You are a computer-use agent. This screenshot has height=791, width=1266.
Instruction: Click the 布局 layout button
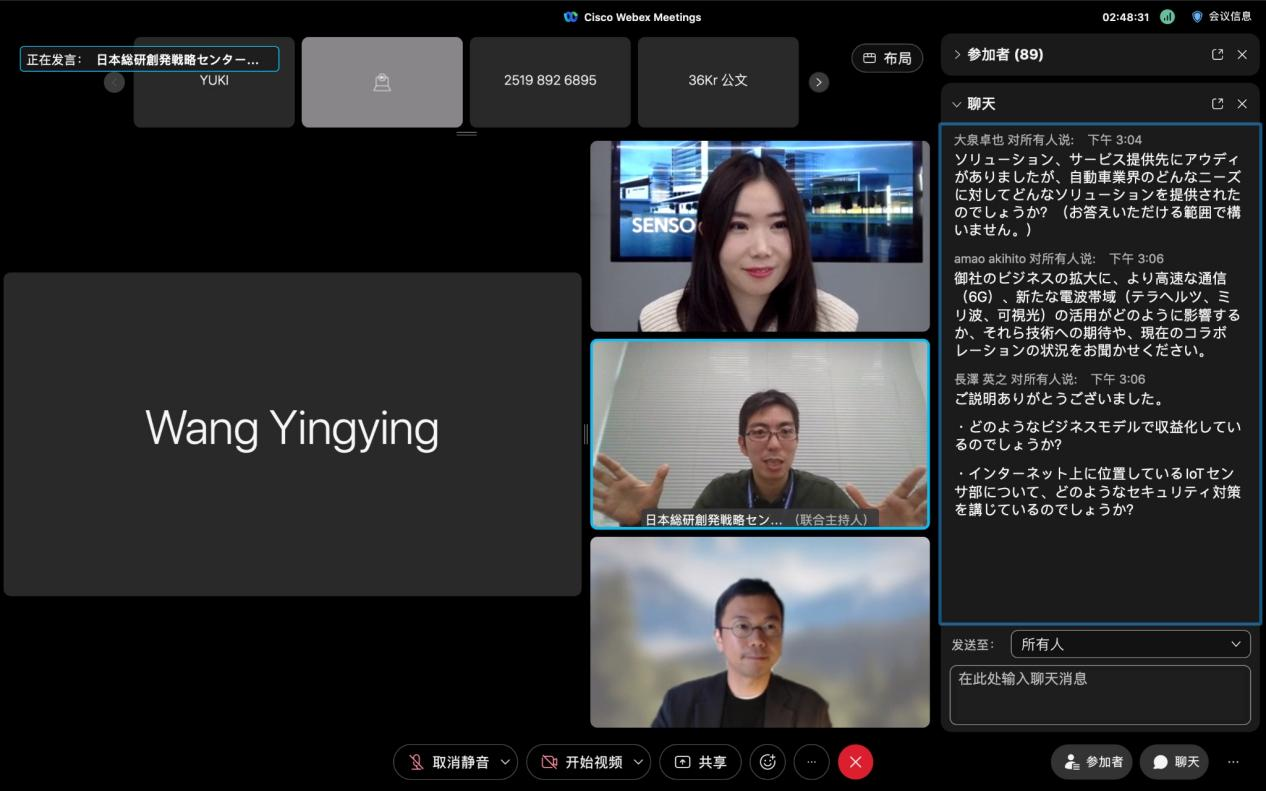click(887, 58)
